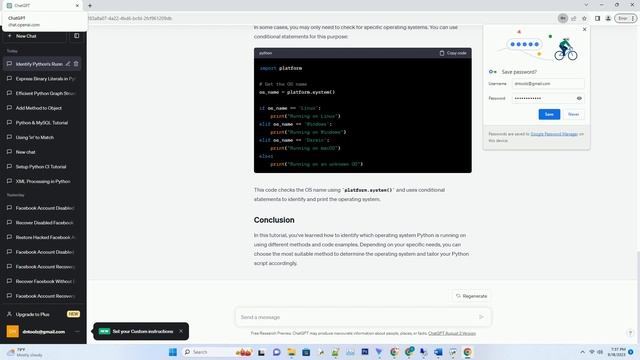640x360 pixels.
Task: Open the tab search chevron in the title bar
Action: (586, 5)
